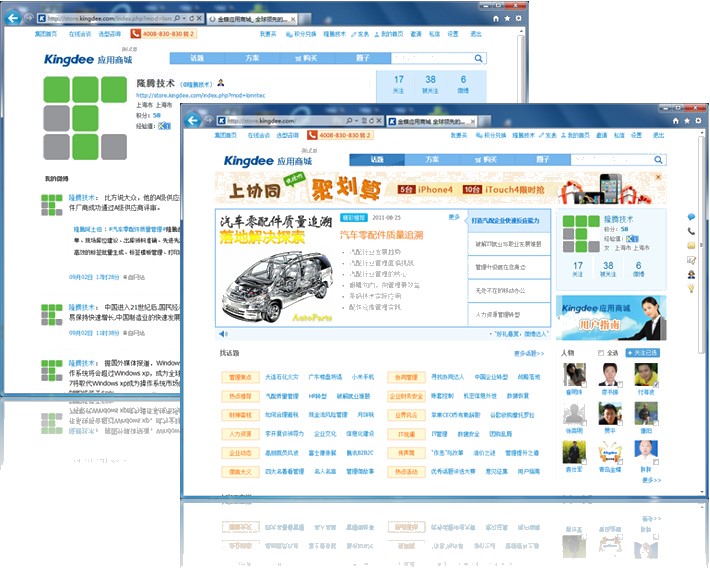Click the yellow folder sidebar icon
This screenshot has width=710, height=584.
click(691, 245)
